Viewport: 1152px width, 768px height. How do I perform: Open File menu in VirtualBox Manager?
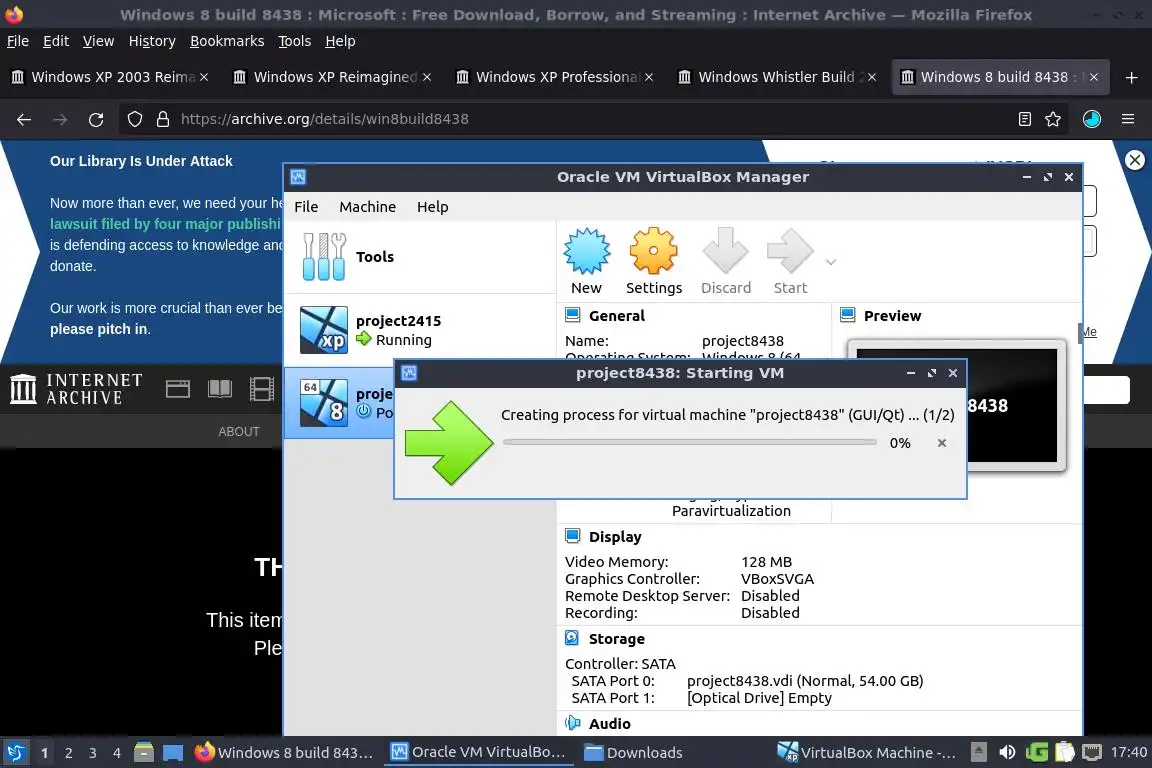coord(306,207)
